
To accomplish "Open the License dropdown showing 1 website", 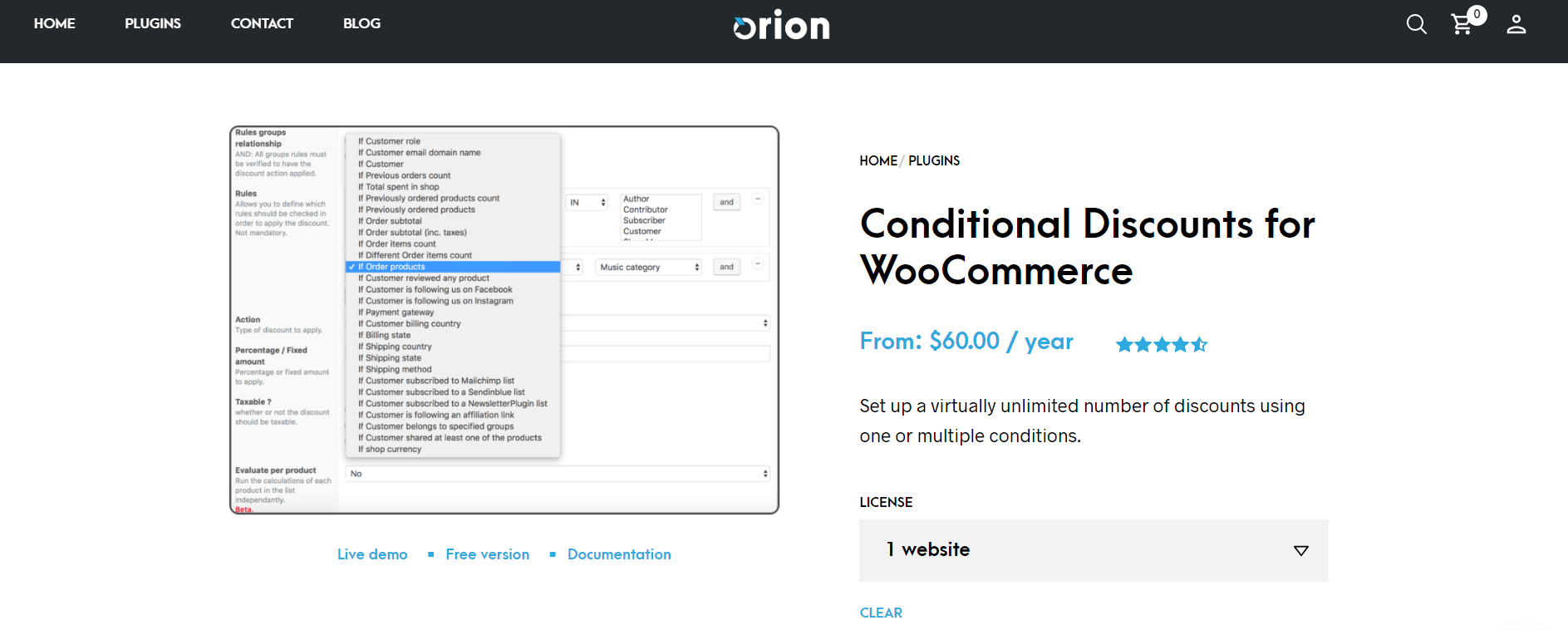I will pos(1094,550).
